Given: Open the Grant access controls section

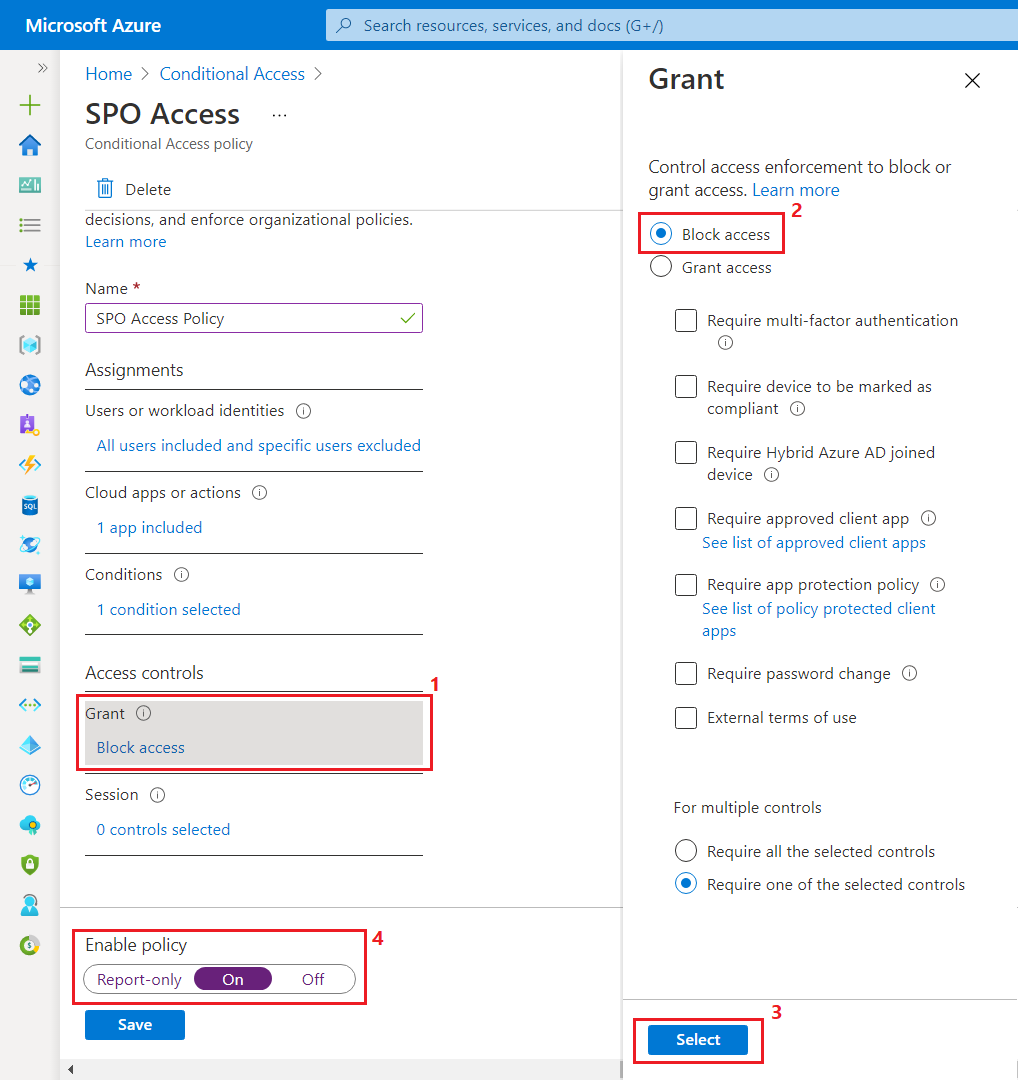Looking at the screenshot, I should tap(254, 733).
